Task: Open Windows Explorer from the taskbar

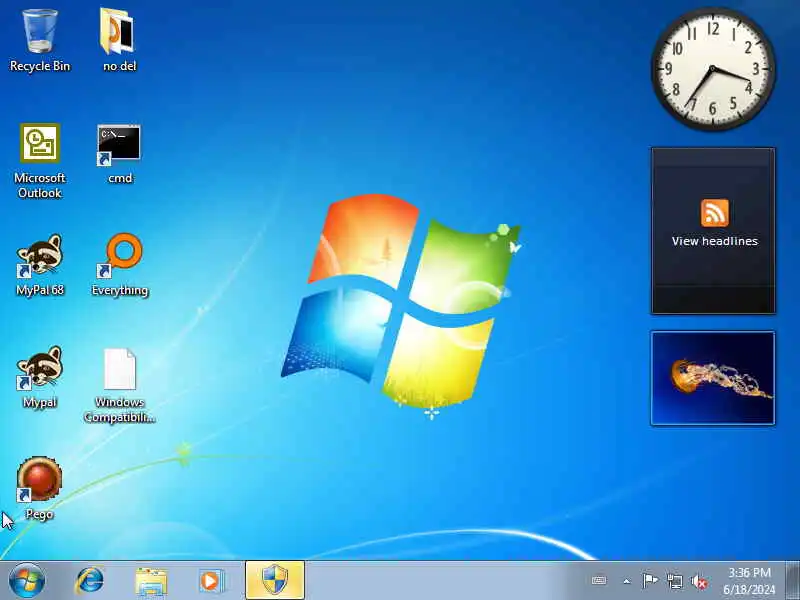Action: click(151, 581)
